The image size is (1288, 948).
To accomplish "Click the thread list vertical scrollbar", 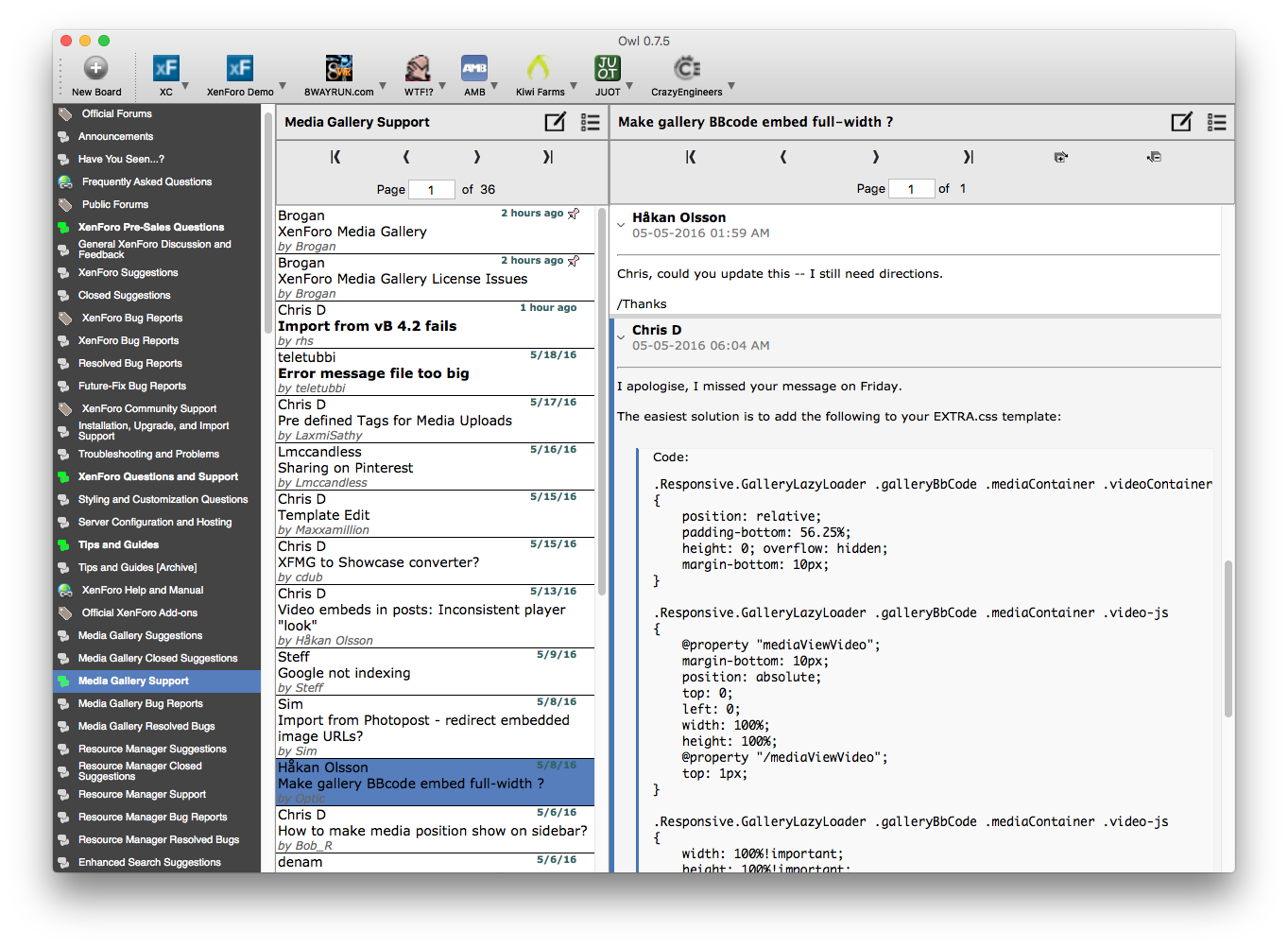I will point(602,402).
